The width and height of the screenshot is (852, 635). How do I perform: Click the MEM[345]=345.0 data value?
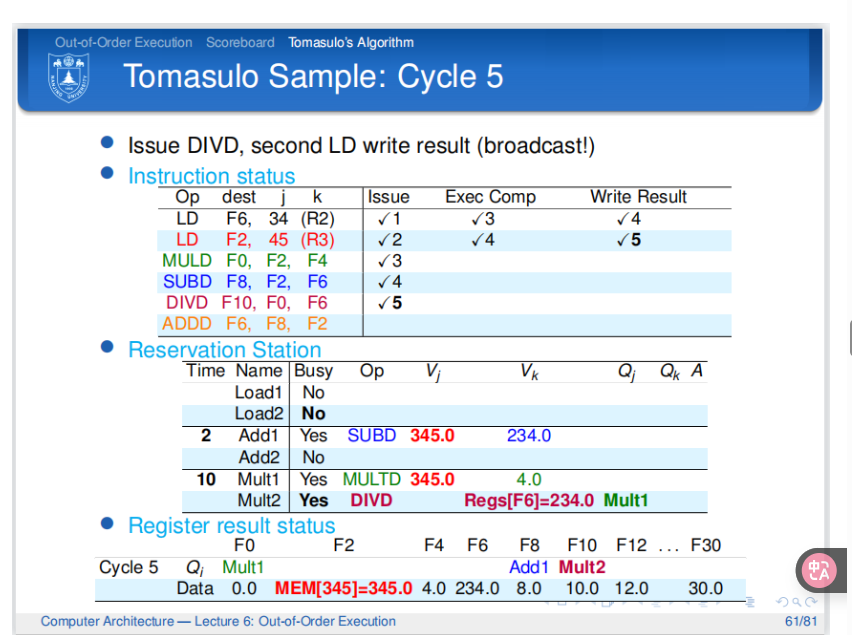(x=343, y=588)
